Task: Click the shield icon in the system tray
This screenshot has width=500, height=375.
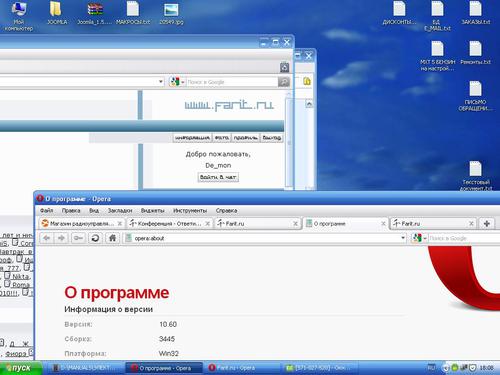Action: (472, 368)
